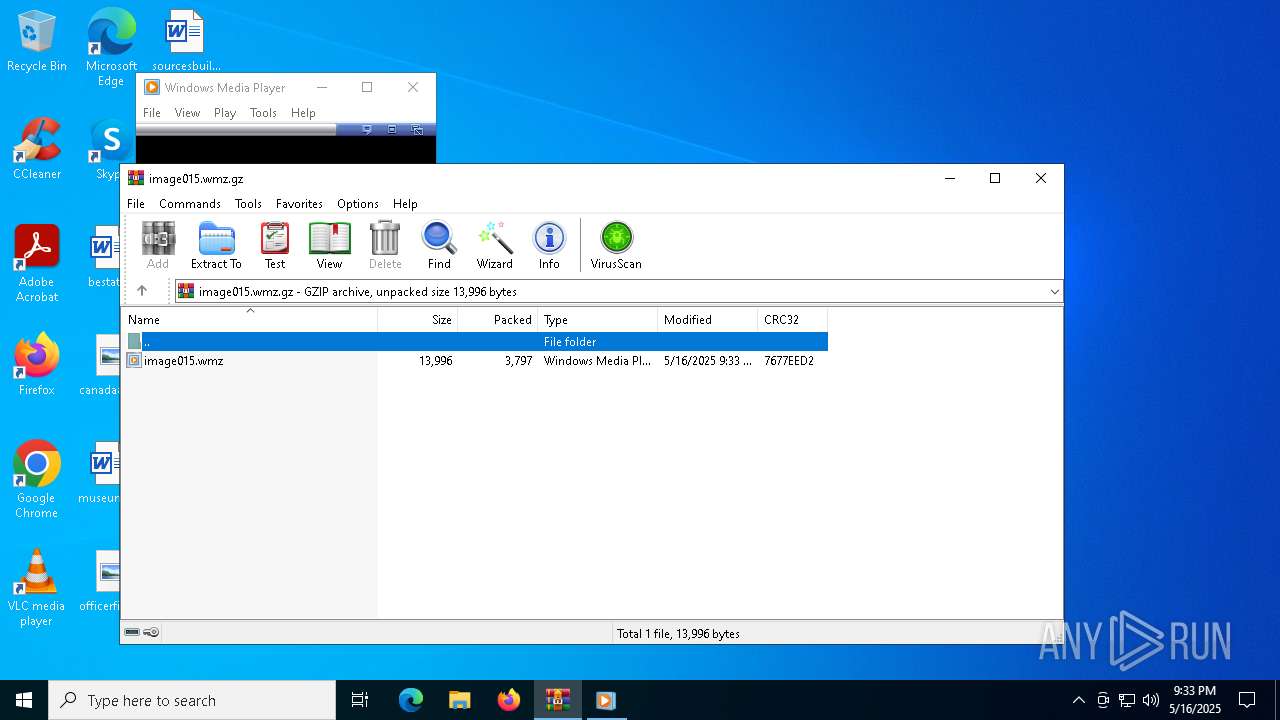This screenshot has height=720, width=1280.
Task: Click the CRC32 value 7677EED2
Action: pos(789,361)
